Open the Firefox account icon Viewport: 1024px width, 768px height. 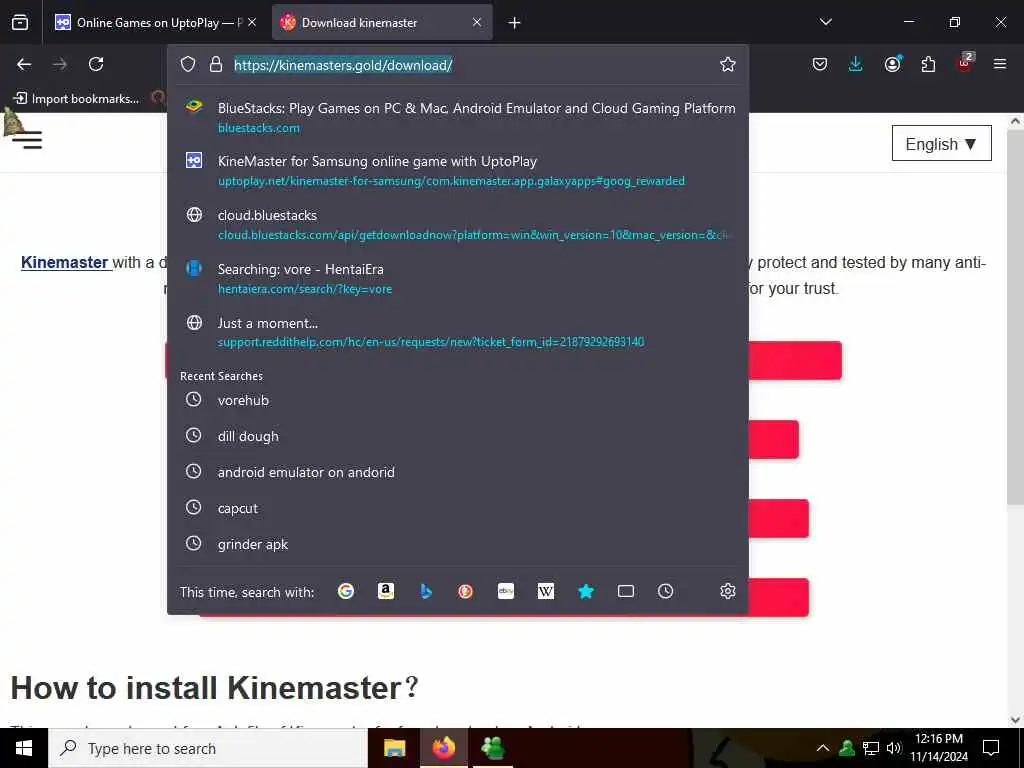tap(892, 63)
